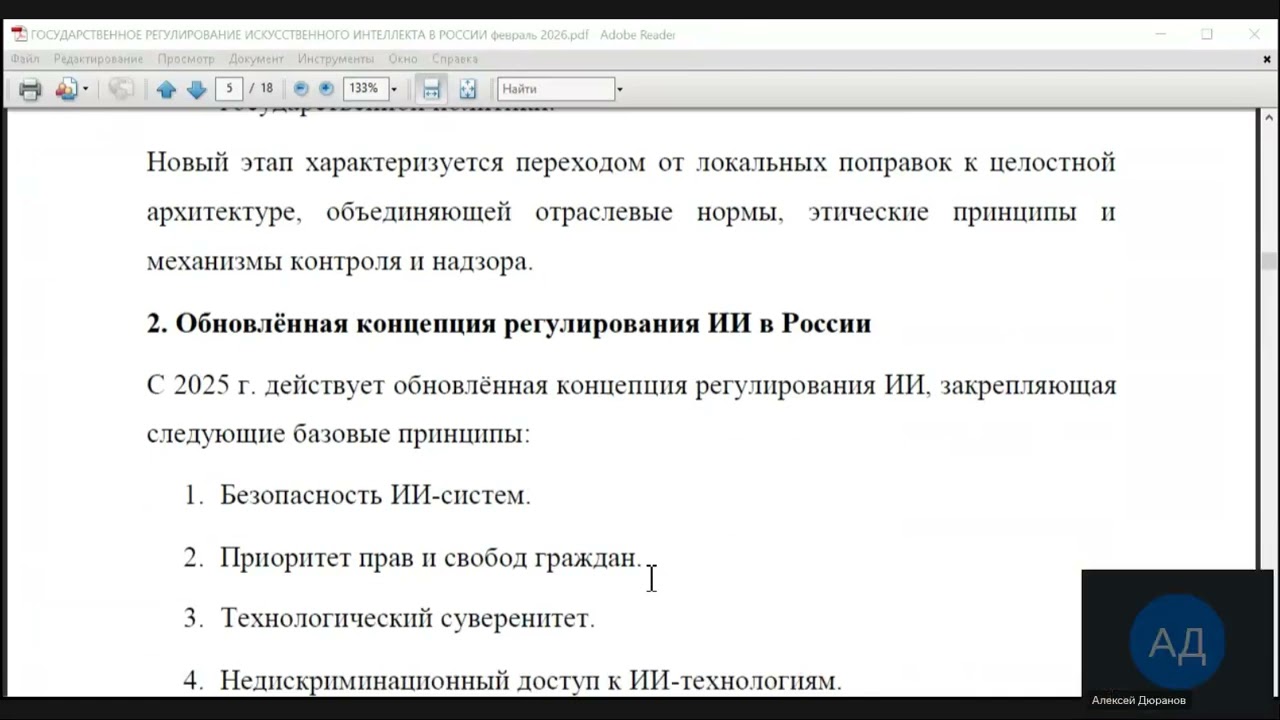Select the fit whole page icon
This screenshot has height=720, width=1280.
click(x=467, y=89)
